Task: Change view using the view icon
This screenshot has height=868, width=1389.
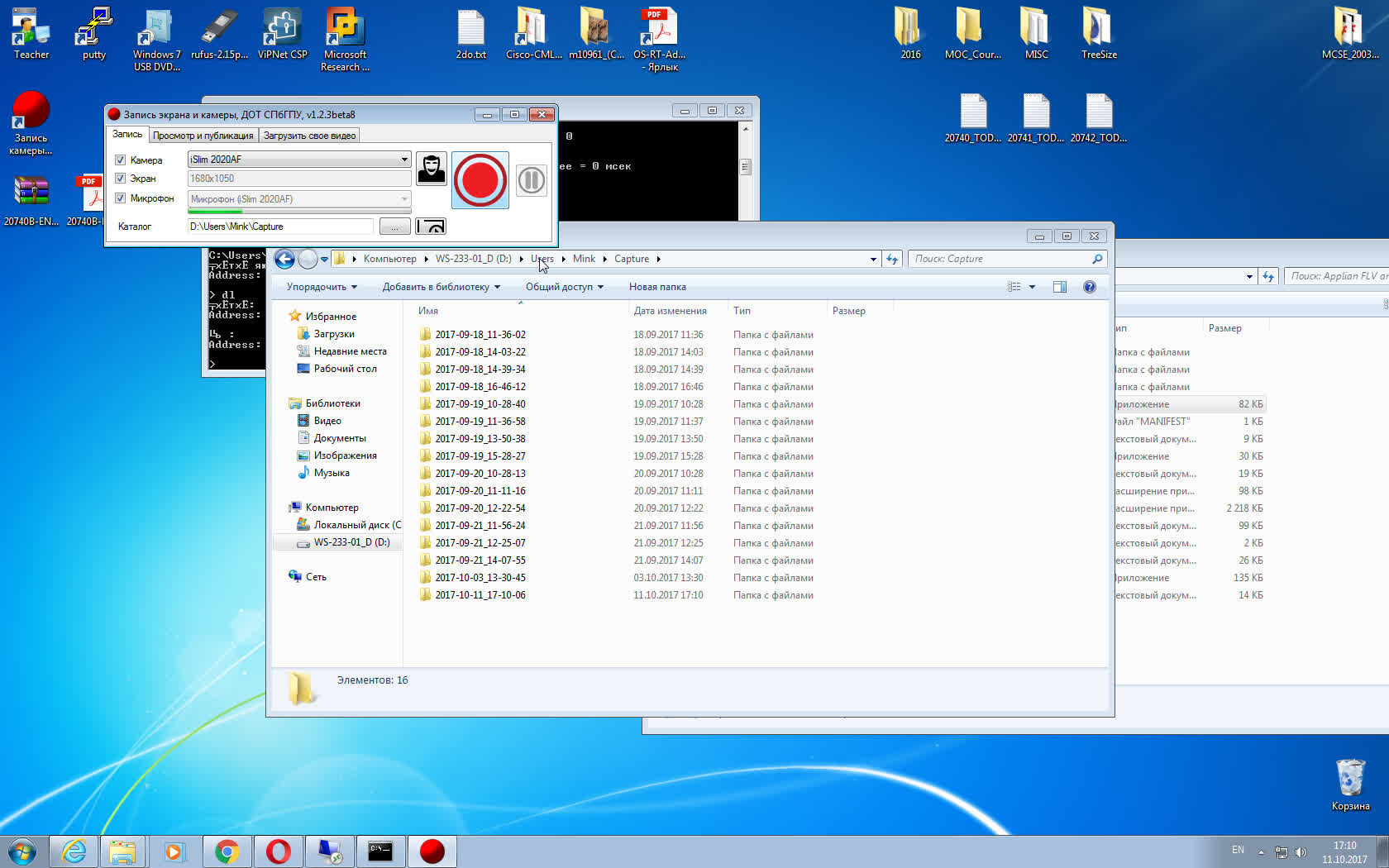Action: tap(1014, 287)
